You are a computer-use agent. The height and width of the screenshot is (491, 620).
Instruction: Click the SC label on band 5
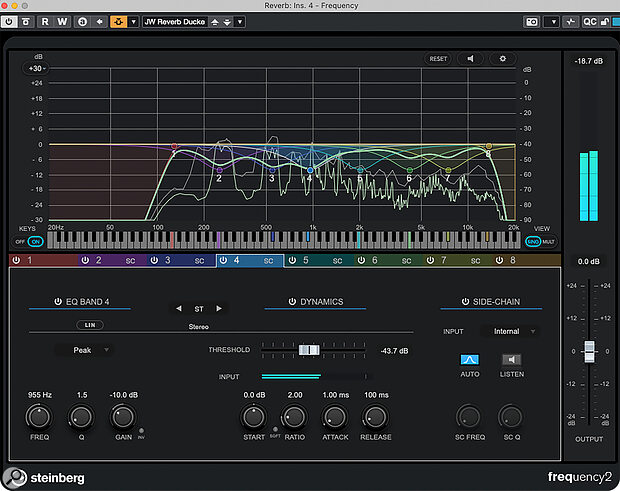coord(337,261)
